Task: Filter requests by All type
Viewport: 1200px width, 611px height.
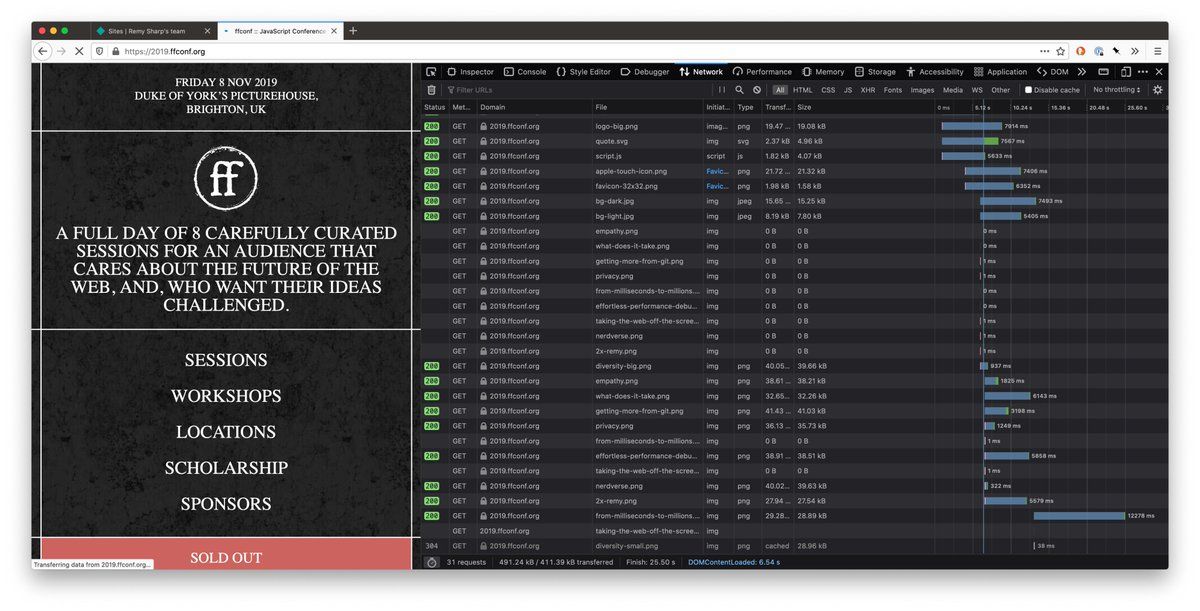Action: pyautogui.click(x=780, y=90)
